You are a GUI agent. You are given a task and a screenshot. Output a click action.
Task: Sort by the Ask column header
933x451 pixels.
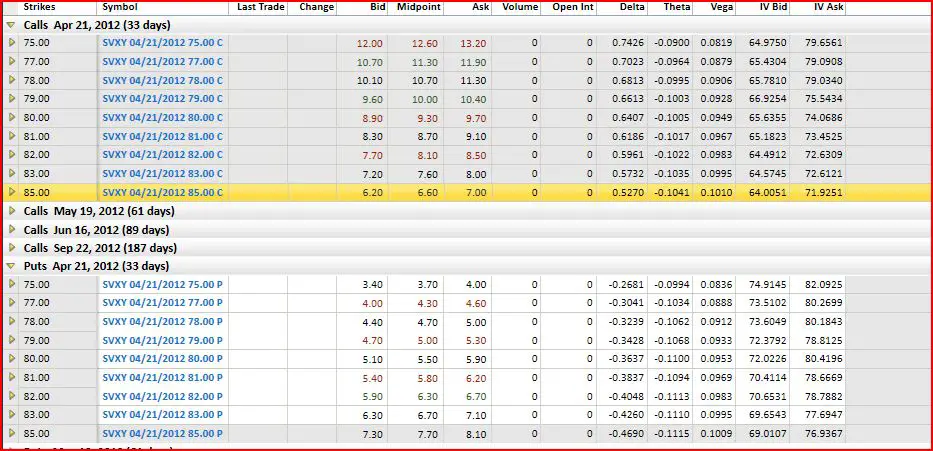coord(480,7)
